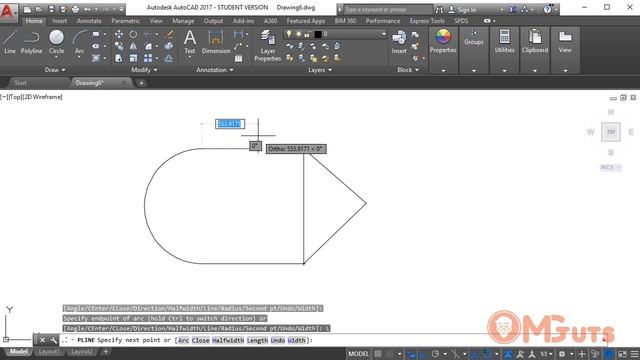This screenshot has width=640, height=360.
Task: Click the Move tool in Modify
Action: (x=119, y=34)
